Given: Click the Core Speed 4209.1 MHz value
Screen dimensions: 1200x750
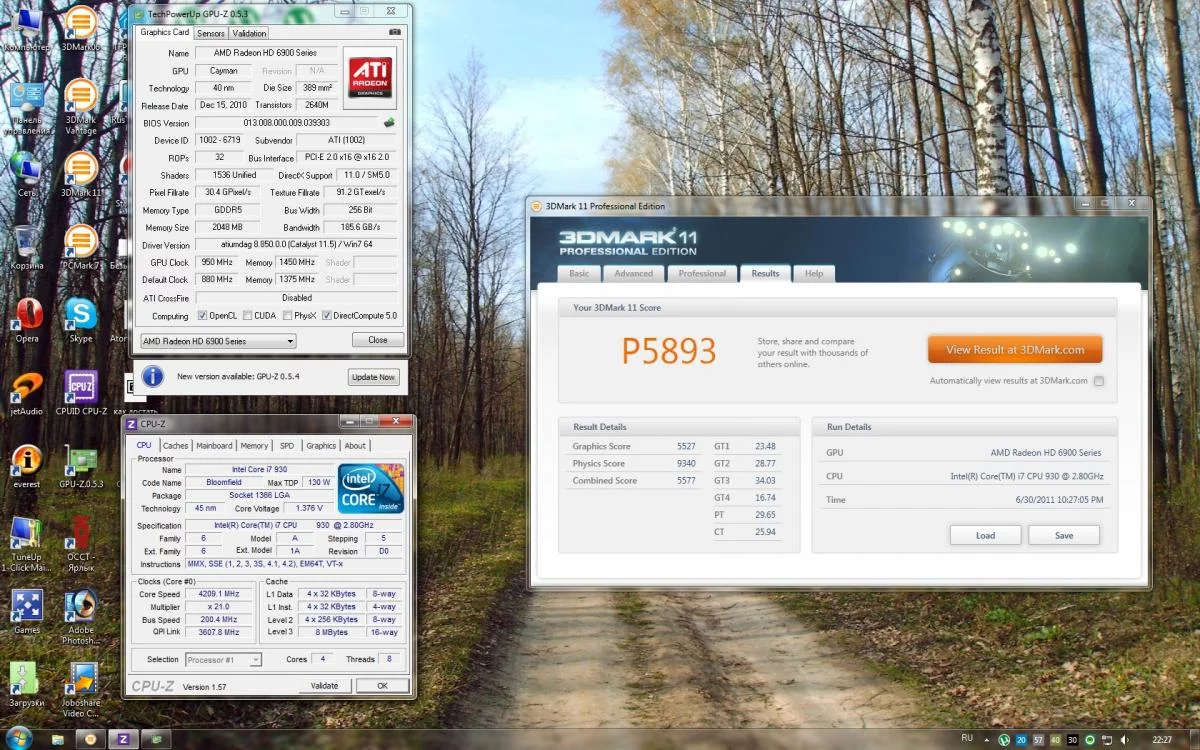Looking at the screenshot, I should [217, 594].
